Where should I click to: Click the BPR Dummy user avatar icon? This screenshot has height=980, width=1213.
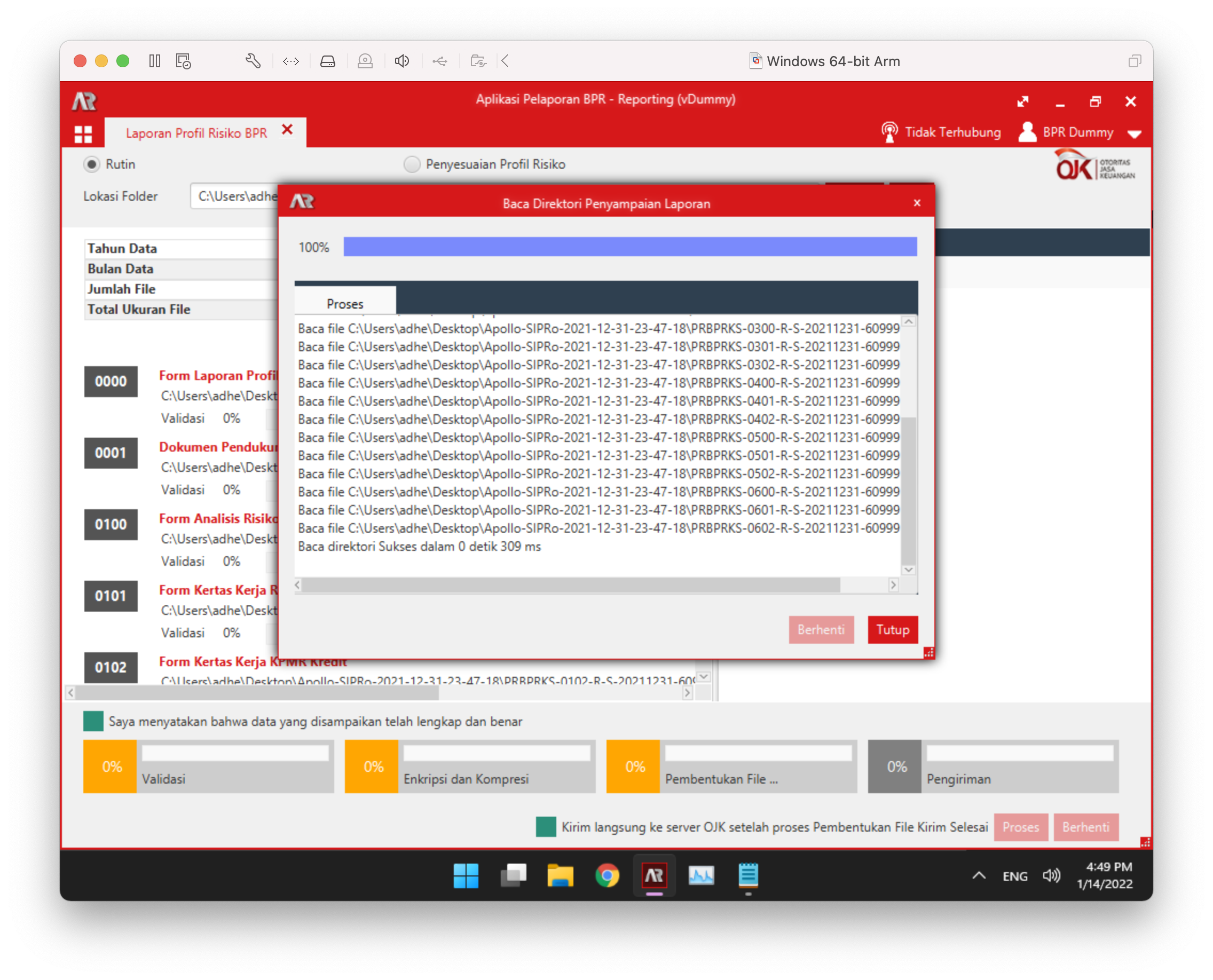tap(1027, 132)
